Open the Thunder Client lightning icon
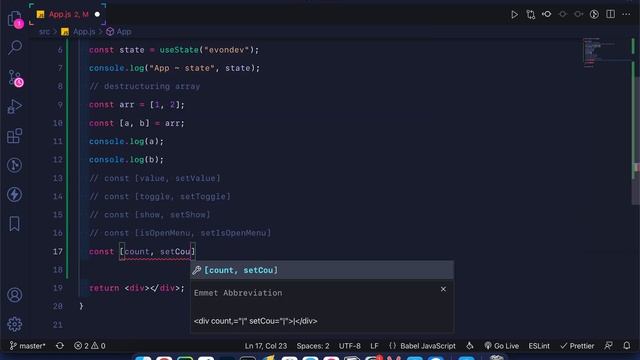Viewport: 640px width, 360px height. coord(15,194)
